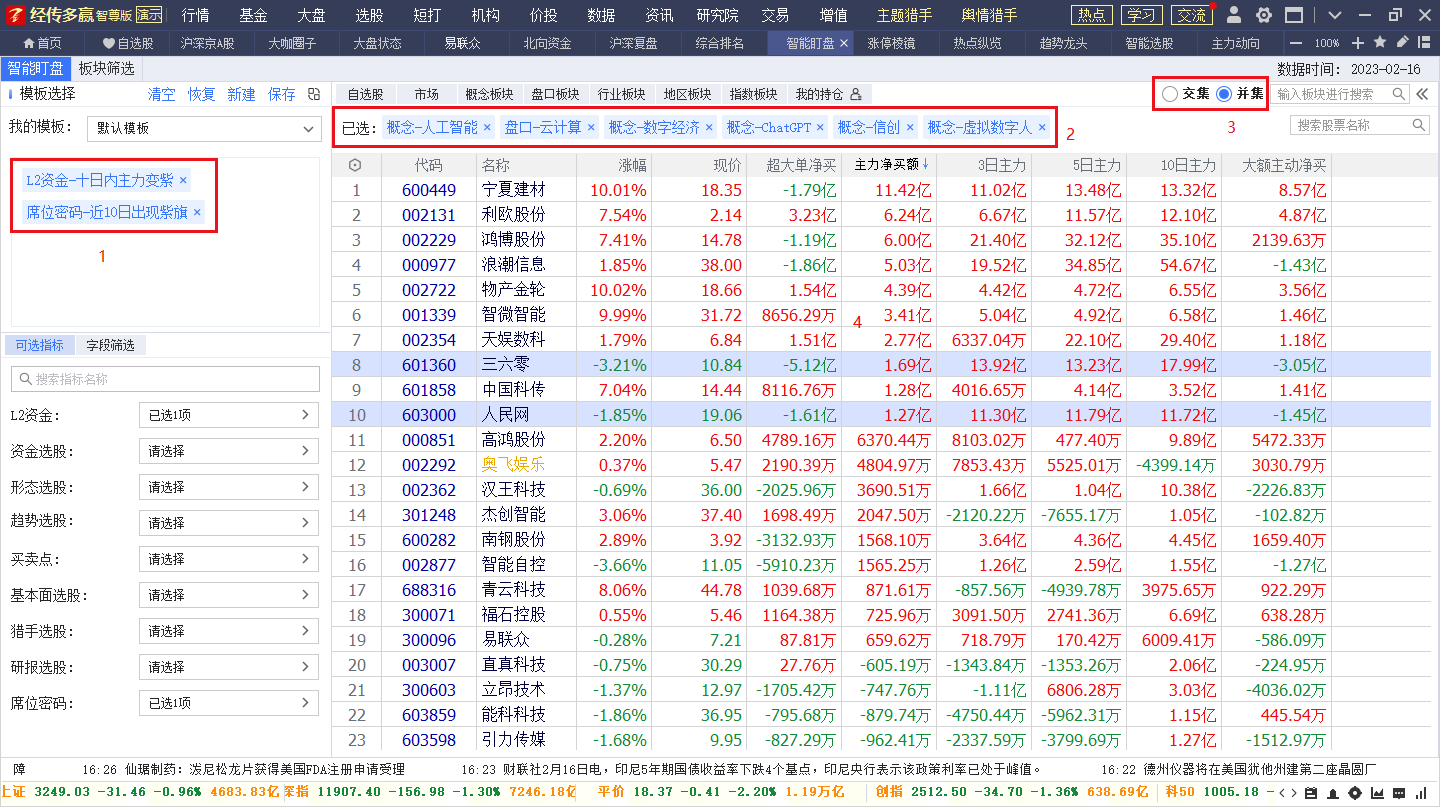Click the signal bars icon in status bar
Screen dimensions: 1440x807
(1423, 793)
